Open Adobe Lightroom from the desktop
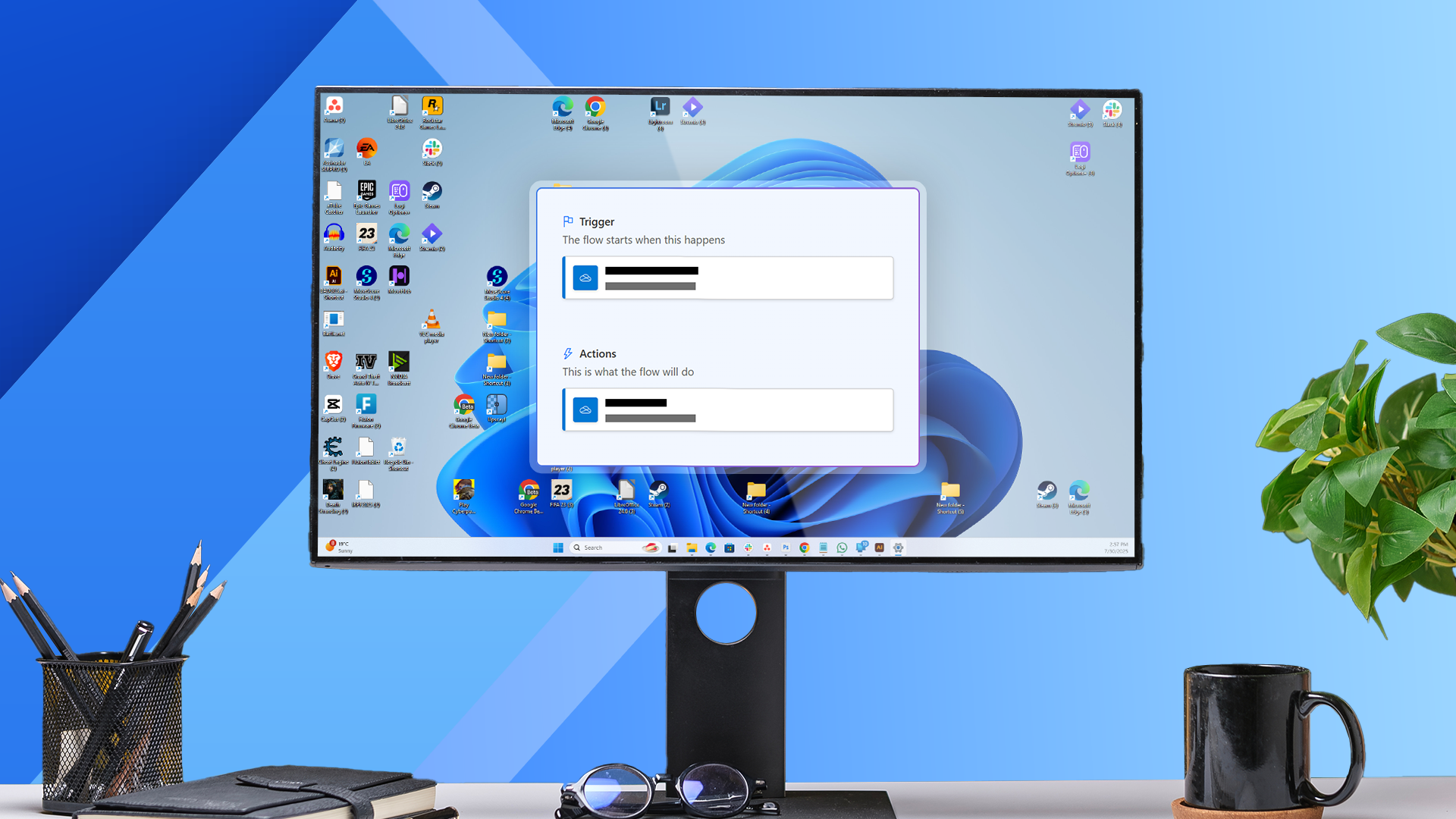 tap(659, 106)
